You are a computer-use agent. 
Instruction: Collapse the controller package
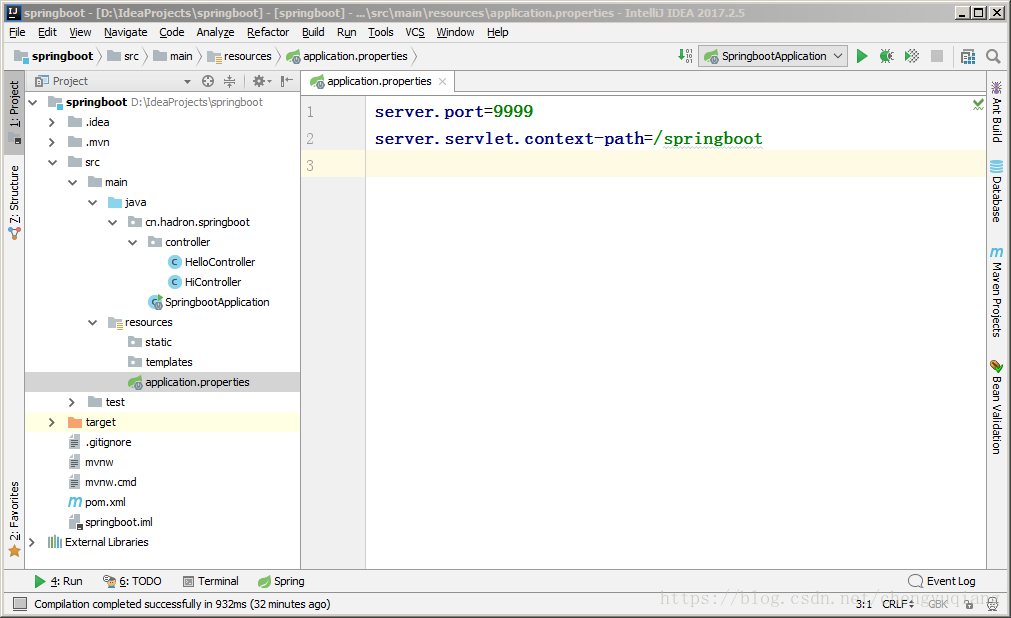[132, 242]
